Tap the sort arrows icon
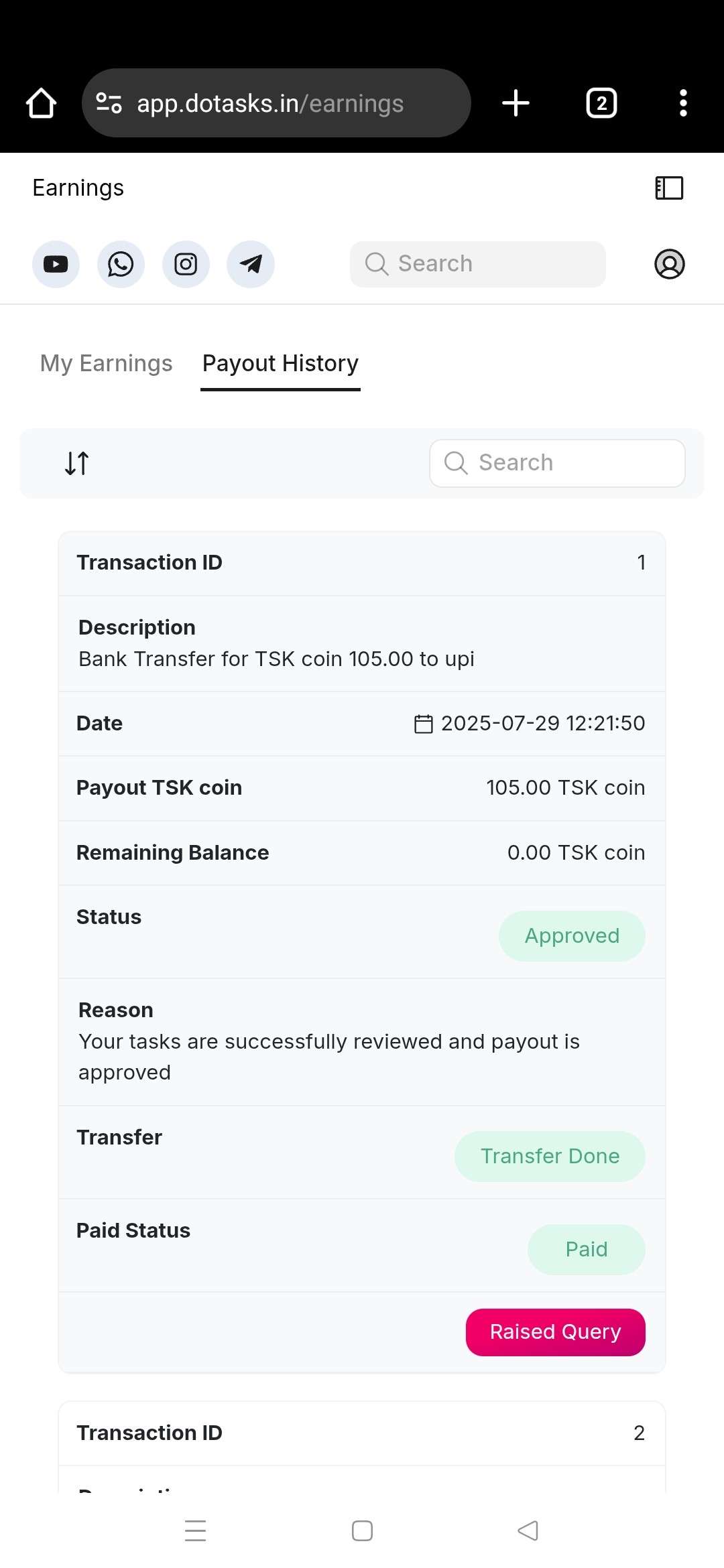724x1568 pixels. point(77,463)
